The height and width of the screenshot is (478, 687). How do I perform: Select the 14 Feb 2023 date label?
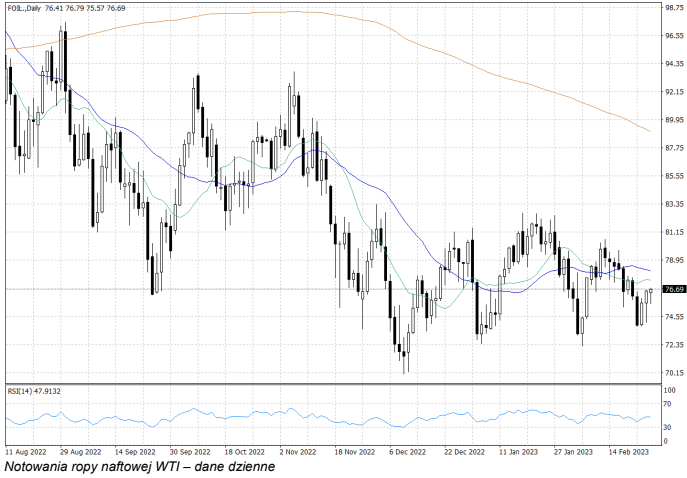click(x=628, y=451)
